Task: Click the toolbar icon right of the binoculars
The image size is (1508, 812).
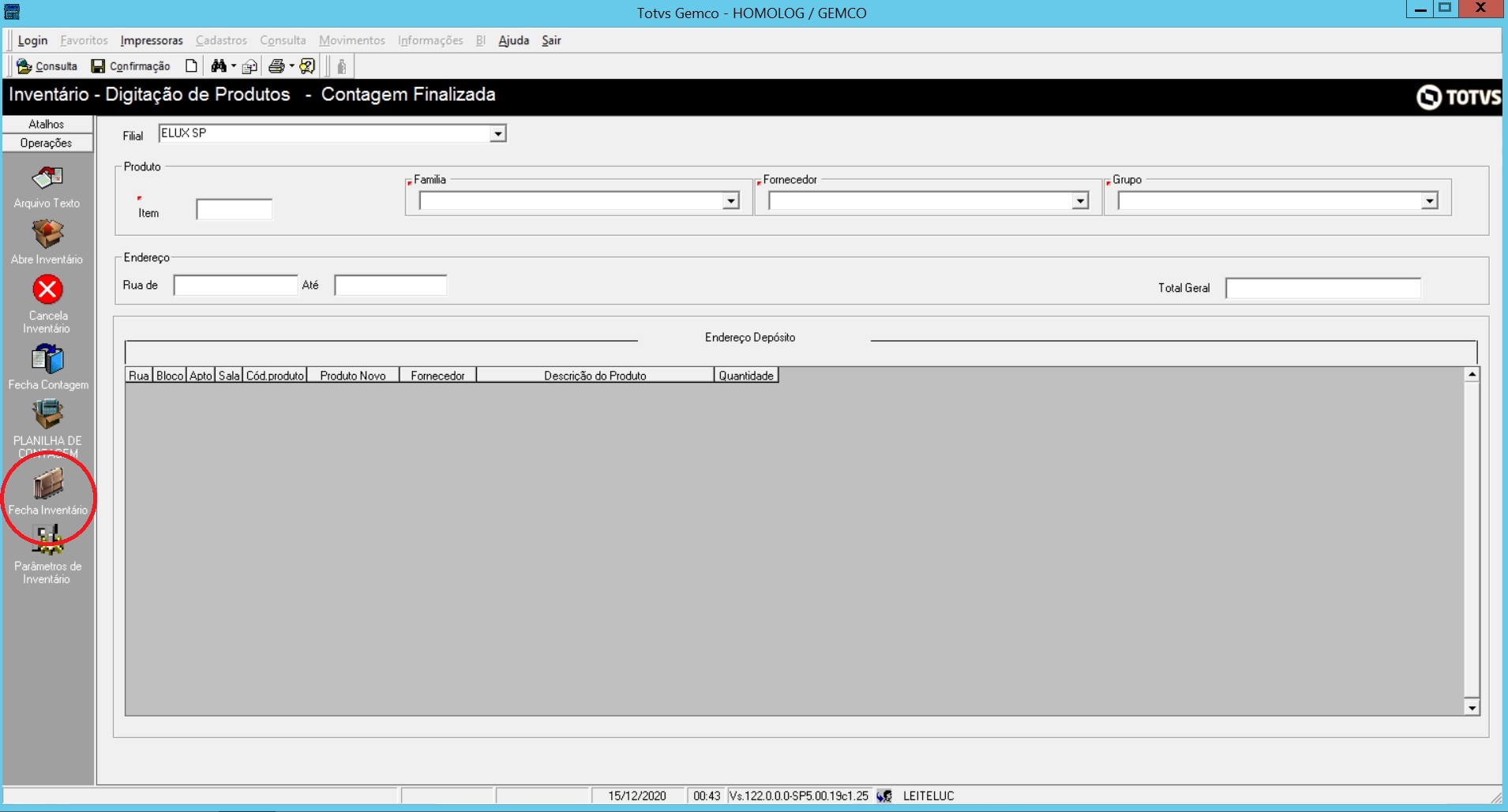Action: pos(250,66)
